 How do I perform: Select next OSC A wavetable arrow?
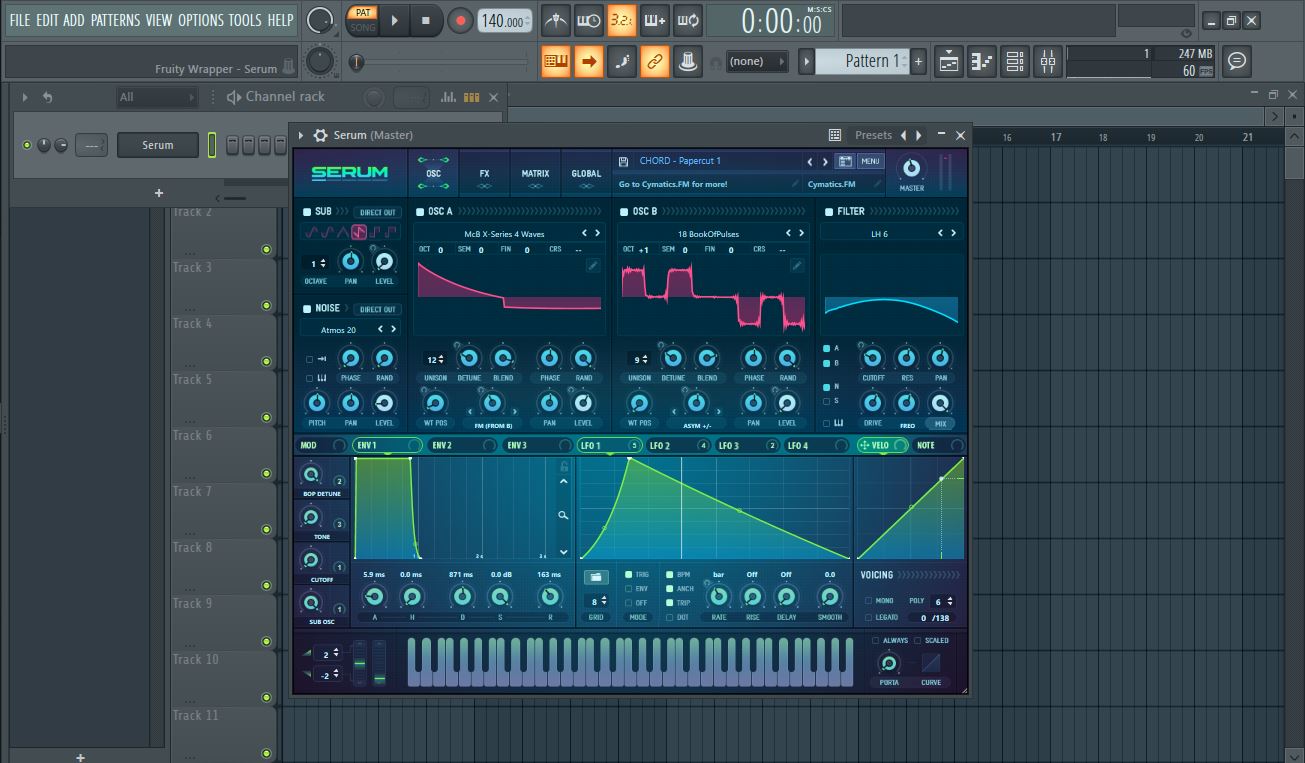pos(598,233)
